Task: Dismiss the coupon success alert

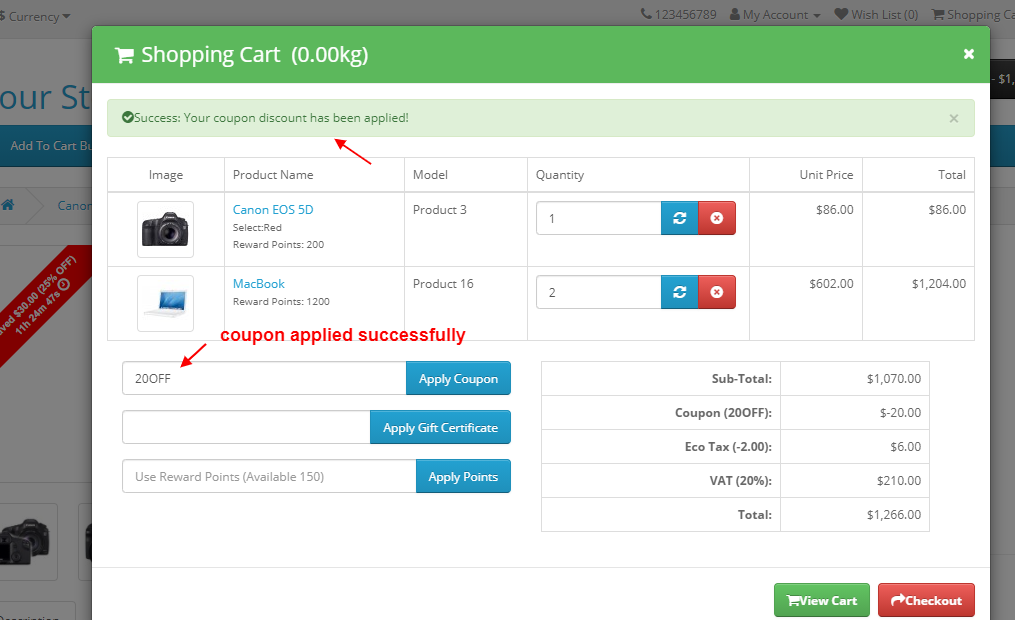Action: pyautogui.click(x=953, y=118)
